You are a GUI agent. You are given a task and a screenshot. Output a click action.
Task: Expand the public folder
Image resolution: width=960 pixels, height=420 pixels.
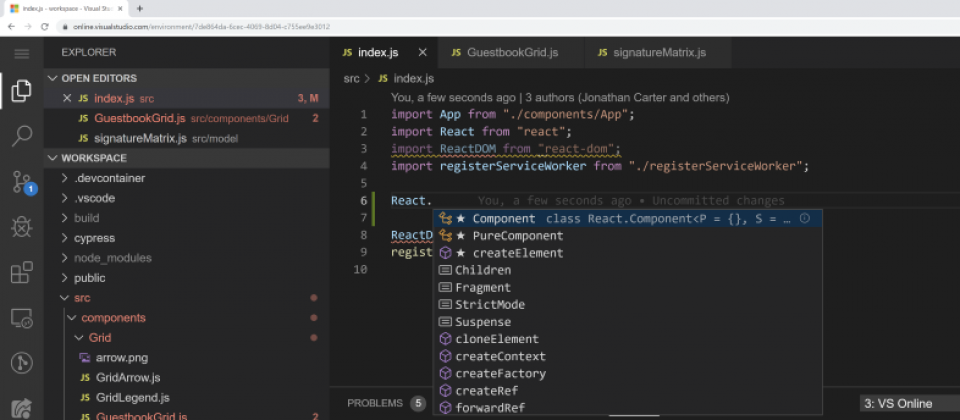(x=187, y=278)
